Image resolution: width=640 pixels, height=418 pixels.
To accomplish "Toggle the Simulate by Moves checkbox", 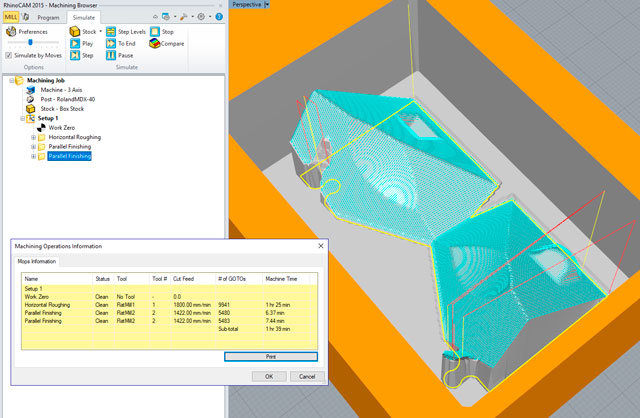I will click(x=9, y=55).
